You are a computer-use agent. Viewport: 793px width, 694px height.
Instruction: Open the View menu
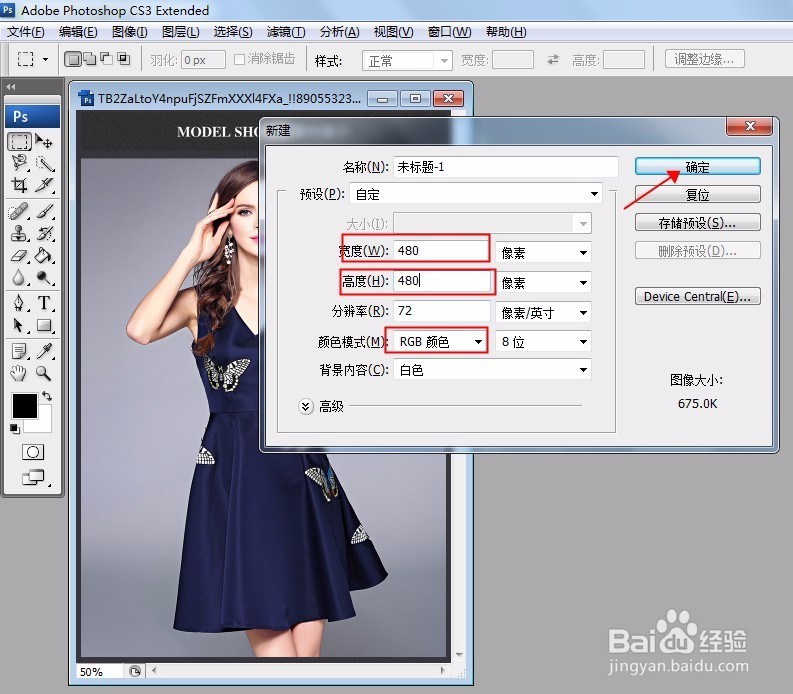tap(393, 32)
